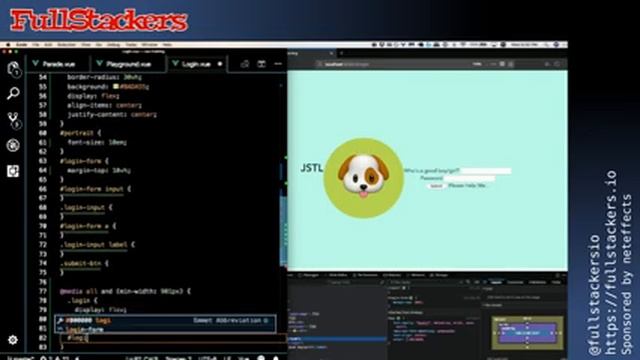Screen dimensions: 640x360
Task: Click the open changes icon in editor toolbar
Action: click(x=245, y=64)
